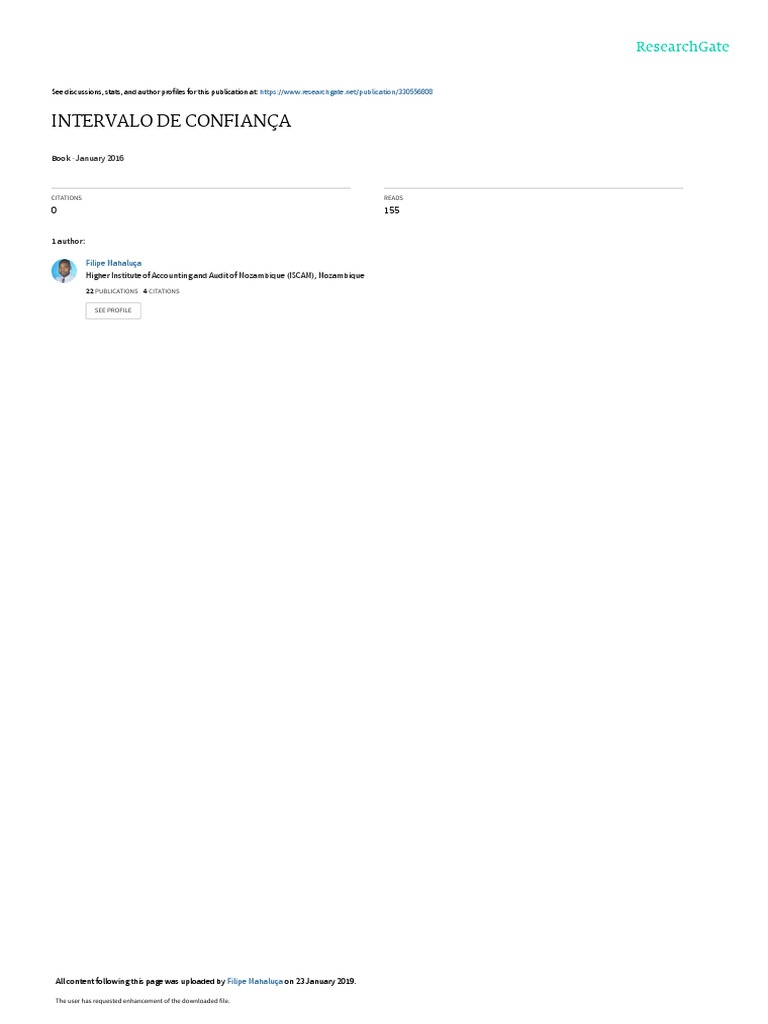Click the ResearchGate logo
This screenshot has height=1024, width=768.
(x=682, y=47)
